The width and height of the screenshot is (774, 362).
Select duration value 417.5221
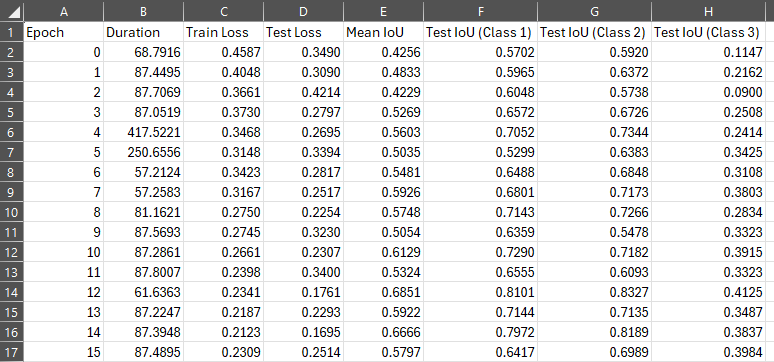143,132
